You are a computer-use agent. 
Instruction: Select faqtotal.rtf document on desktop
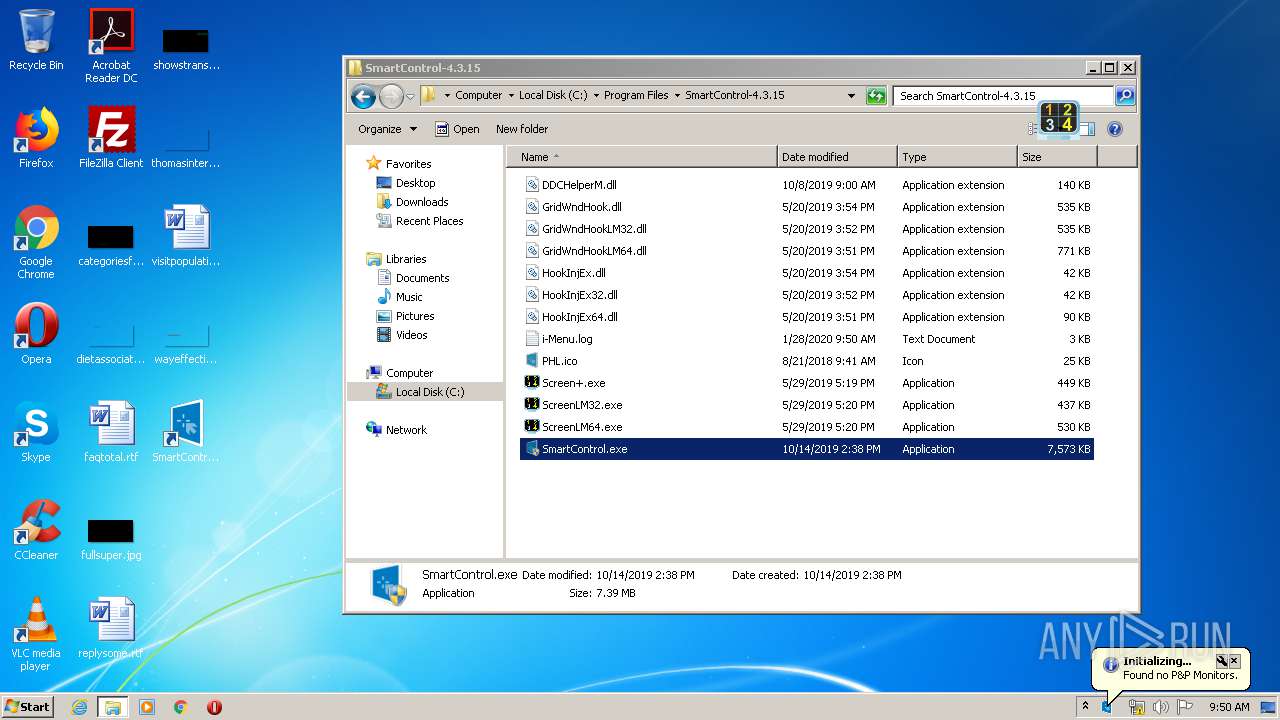(111, 432)
